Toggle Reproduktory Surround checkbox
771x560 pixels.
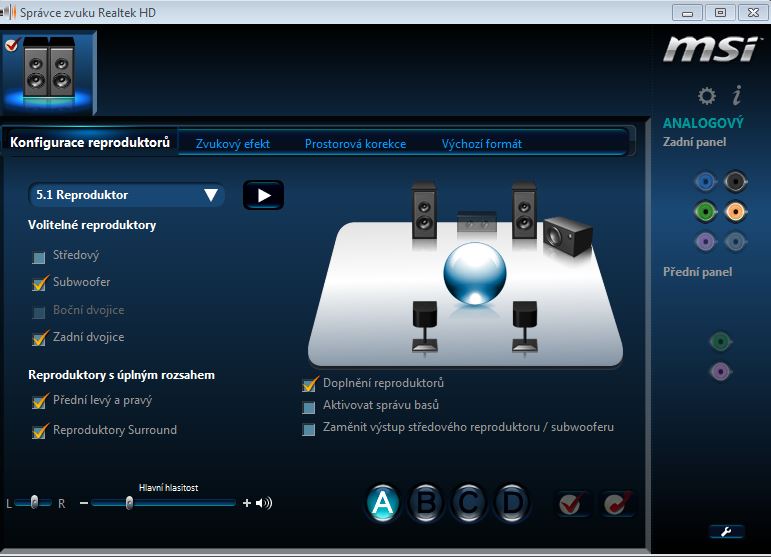pos(39,431)
